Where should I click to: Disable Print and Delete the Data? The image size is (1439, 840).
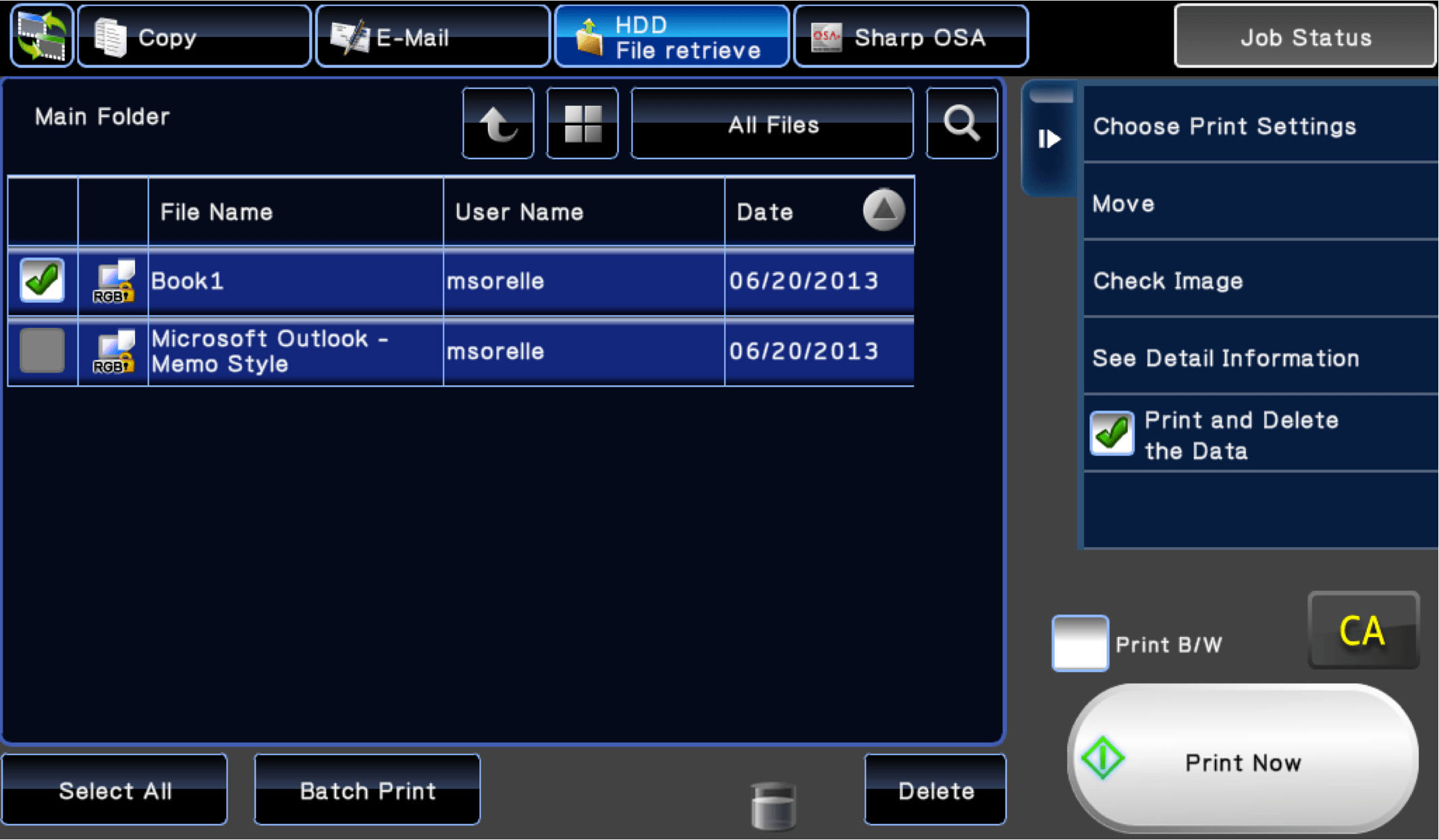point(1111,434)
